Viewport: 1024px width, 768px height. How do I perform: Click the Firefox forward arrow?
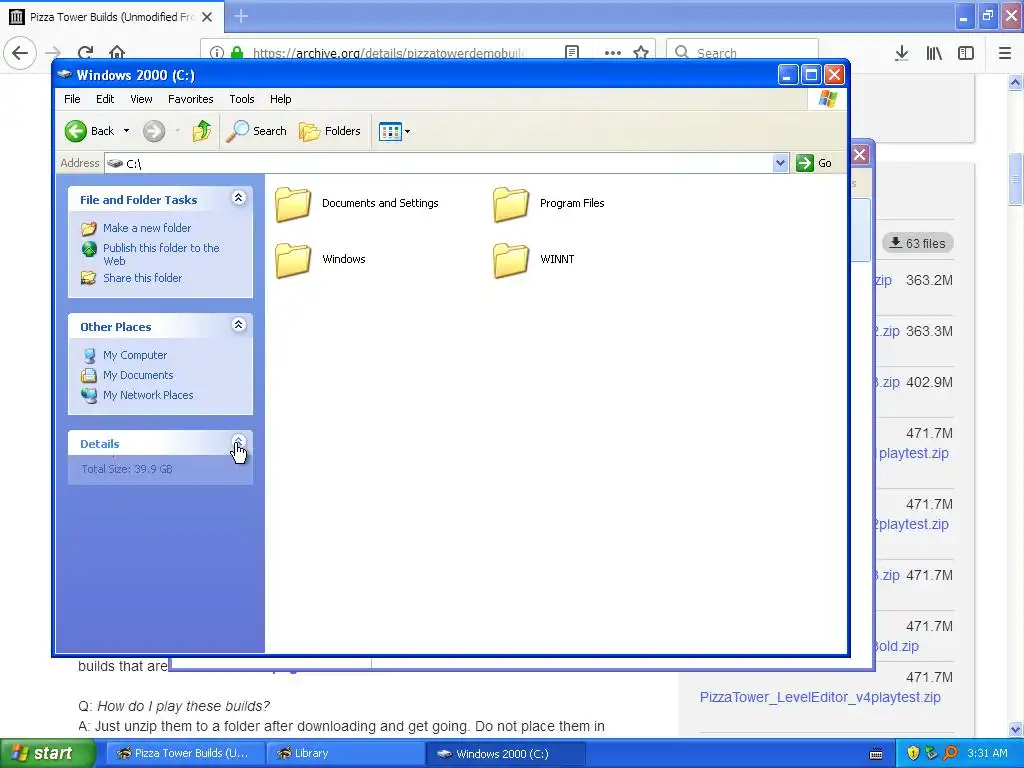[x=53, y=52]
